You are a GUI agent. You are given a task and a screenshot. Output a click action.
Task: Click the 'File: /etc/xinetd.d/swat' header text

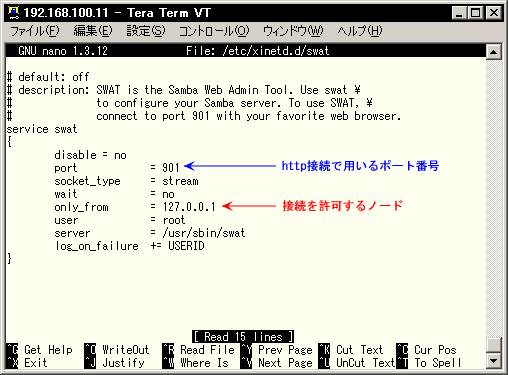click(x=257, y=51)
